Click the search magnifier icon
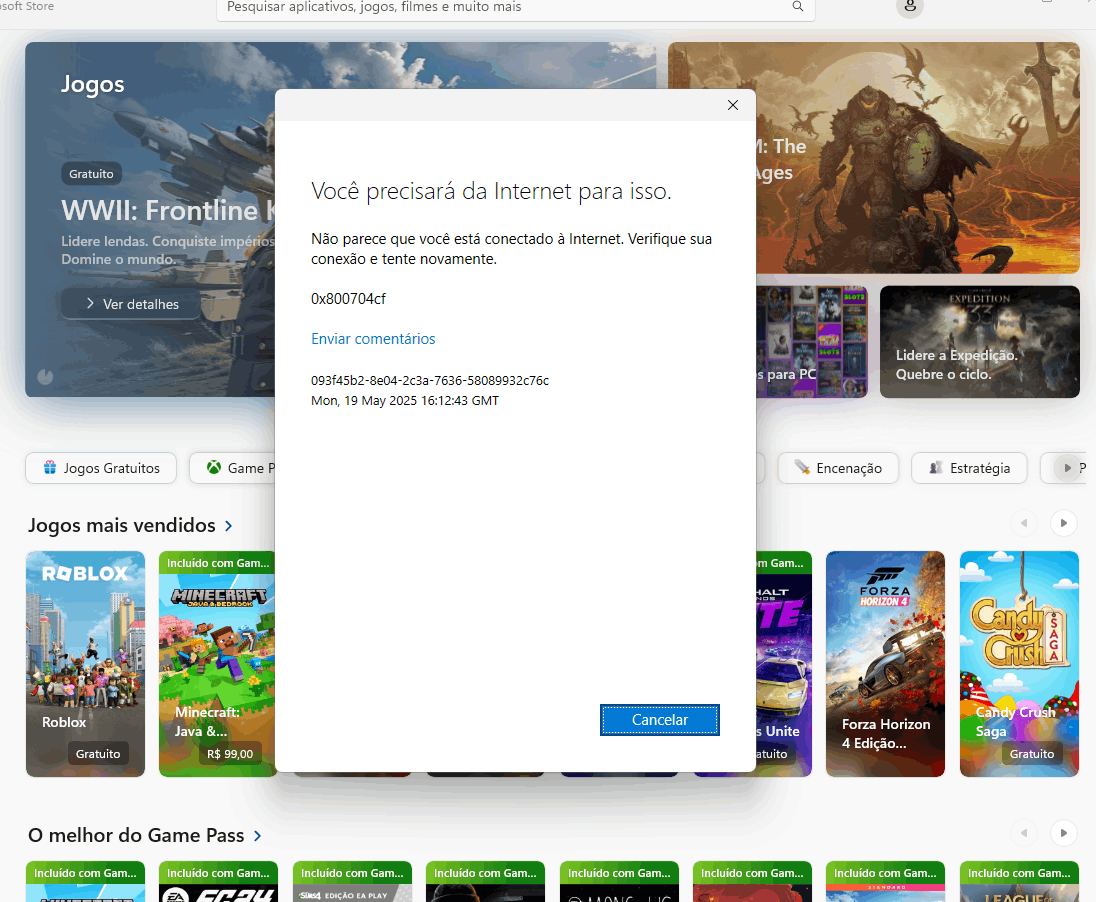 click(x=798, y=6)
